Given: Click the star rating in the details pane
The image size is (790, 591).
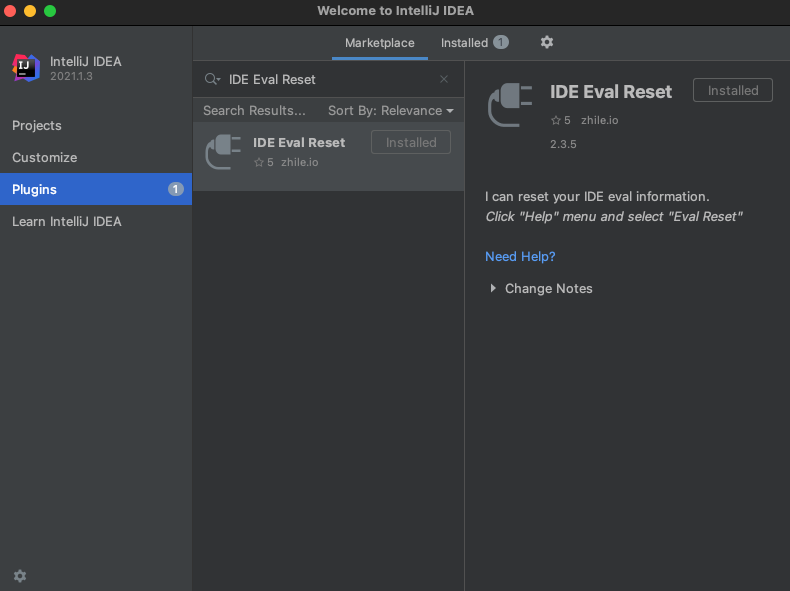Looking at the screenshot, I should [x=560, y=120].
